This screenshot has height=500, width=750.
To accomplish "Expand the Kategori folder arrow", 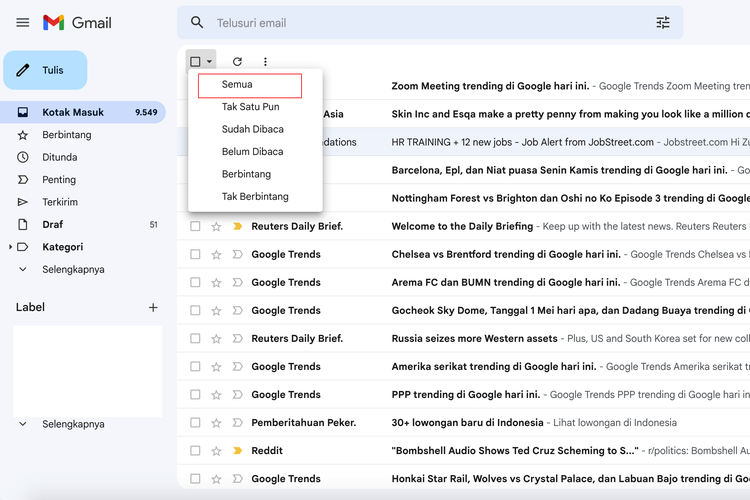I will [x=10, y=247].
